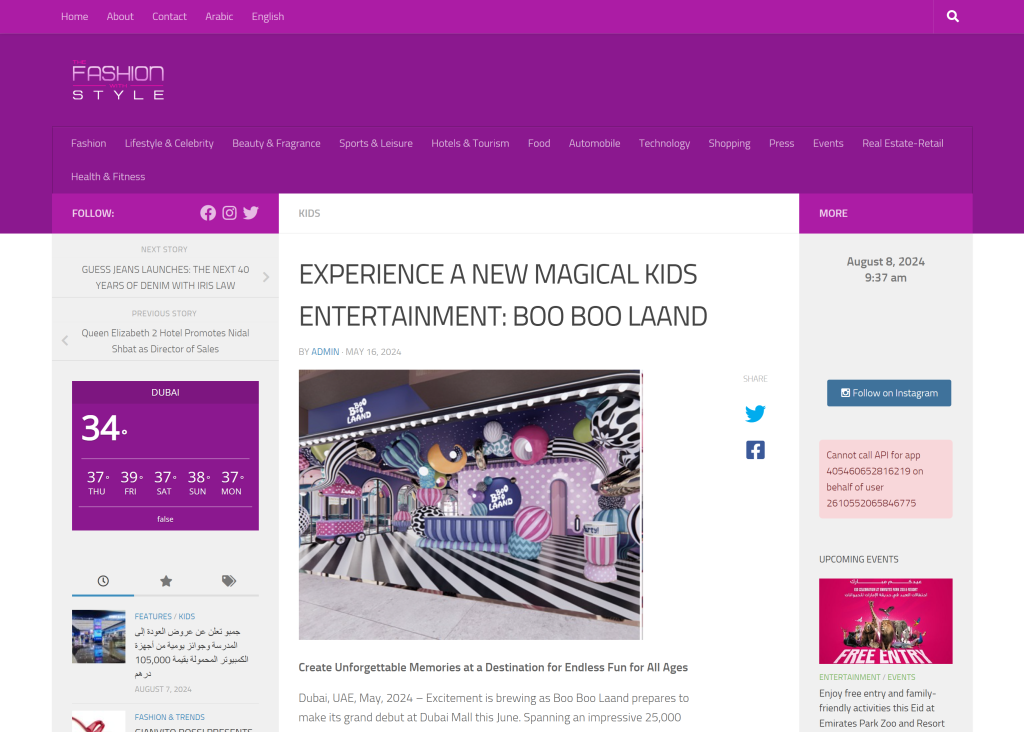The width and height of the screenshot is (1024, 732).
Task: Open the Home menu item
Action: click(74, 16)
